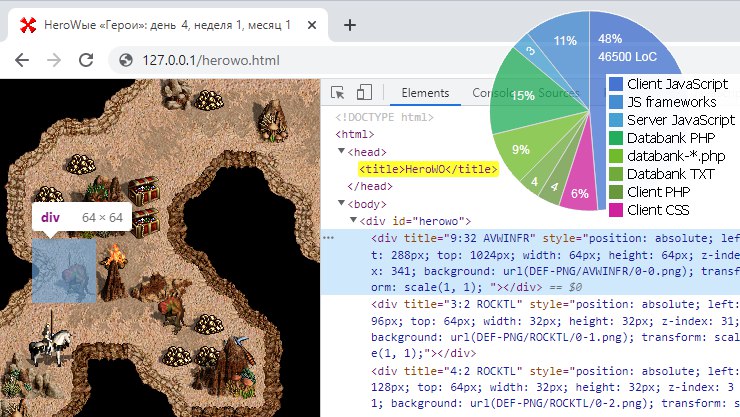Screen dimensions: 740x417
Task: Click the 'Client CSS' legend label
Action: click(x=658, y=210)
